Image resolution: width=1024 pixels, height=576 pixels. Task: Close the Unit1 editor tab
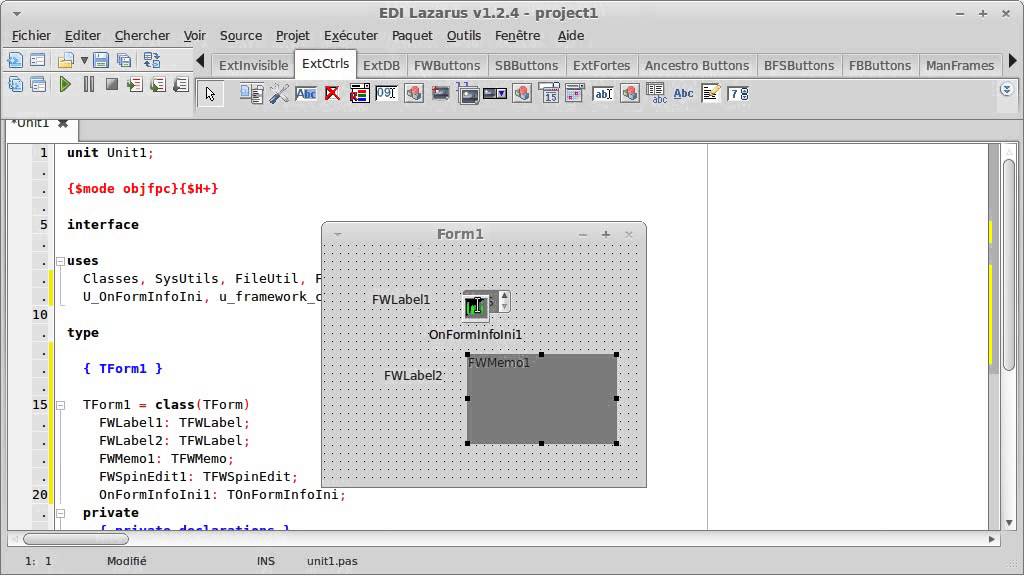[x=63, y=123]
